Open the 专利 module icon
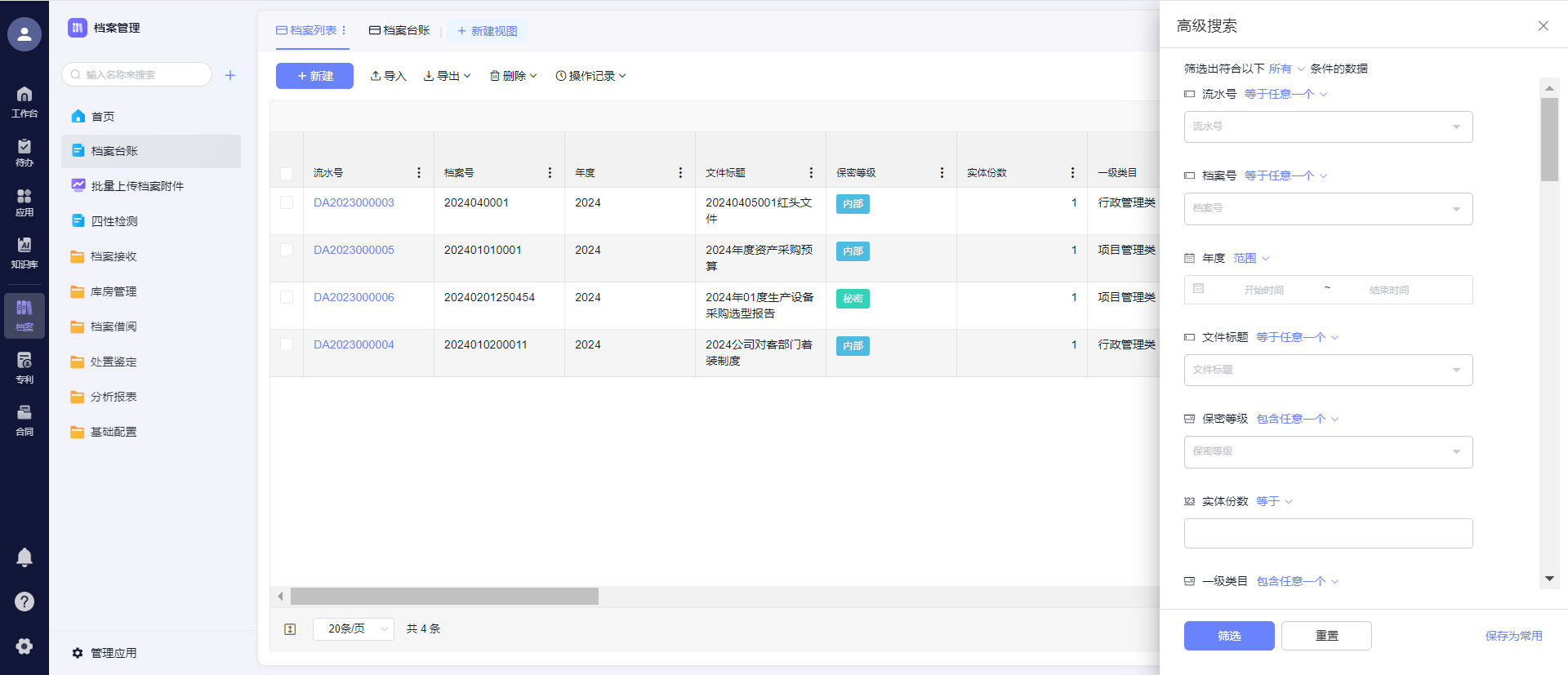Viewport: 1568px width, 675px height. (x=24, y=366)
